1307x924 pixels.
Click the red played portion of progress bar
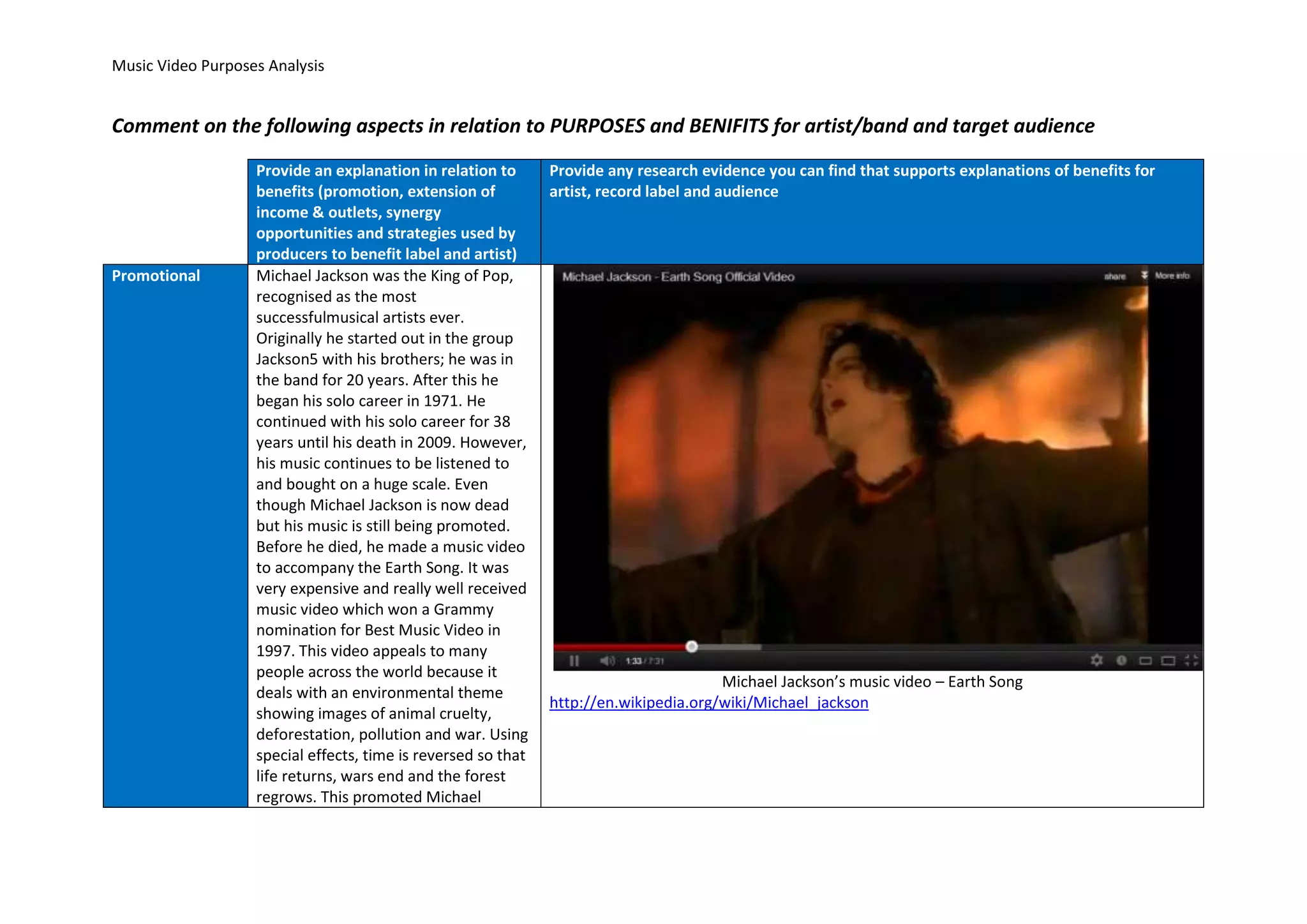(x=619, y=647)
